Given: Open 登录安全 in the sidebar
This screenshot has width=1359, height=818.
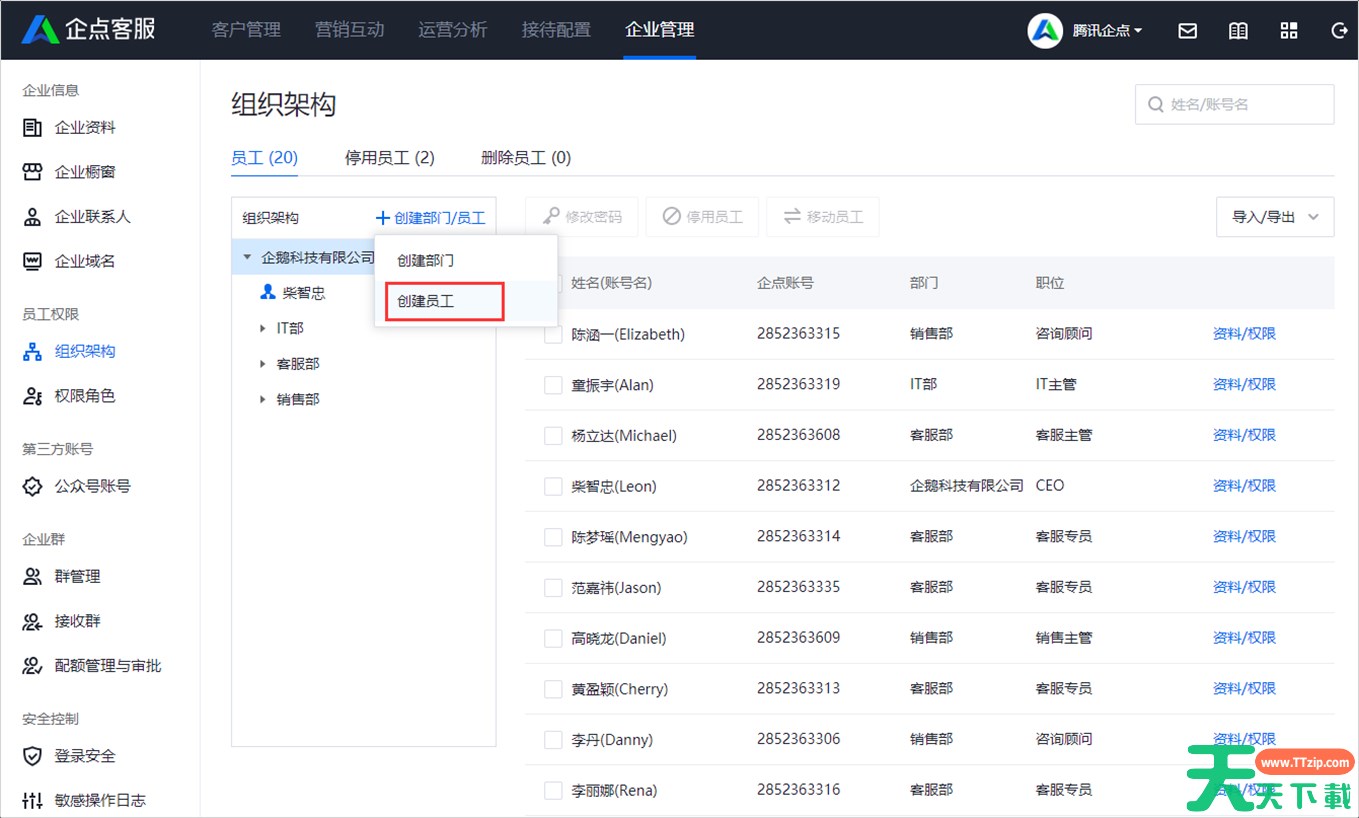Looking at the screenshot, I should point(85,756).
